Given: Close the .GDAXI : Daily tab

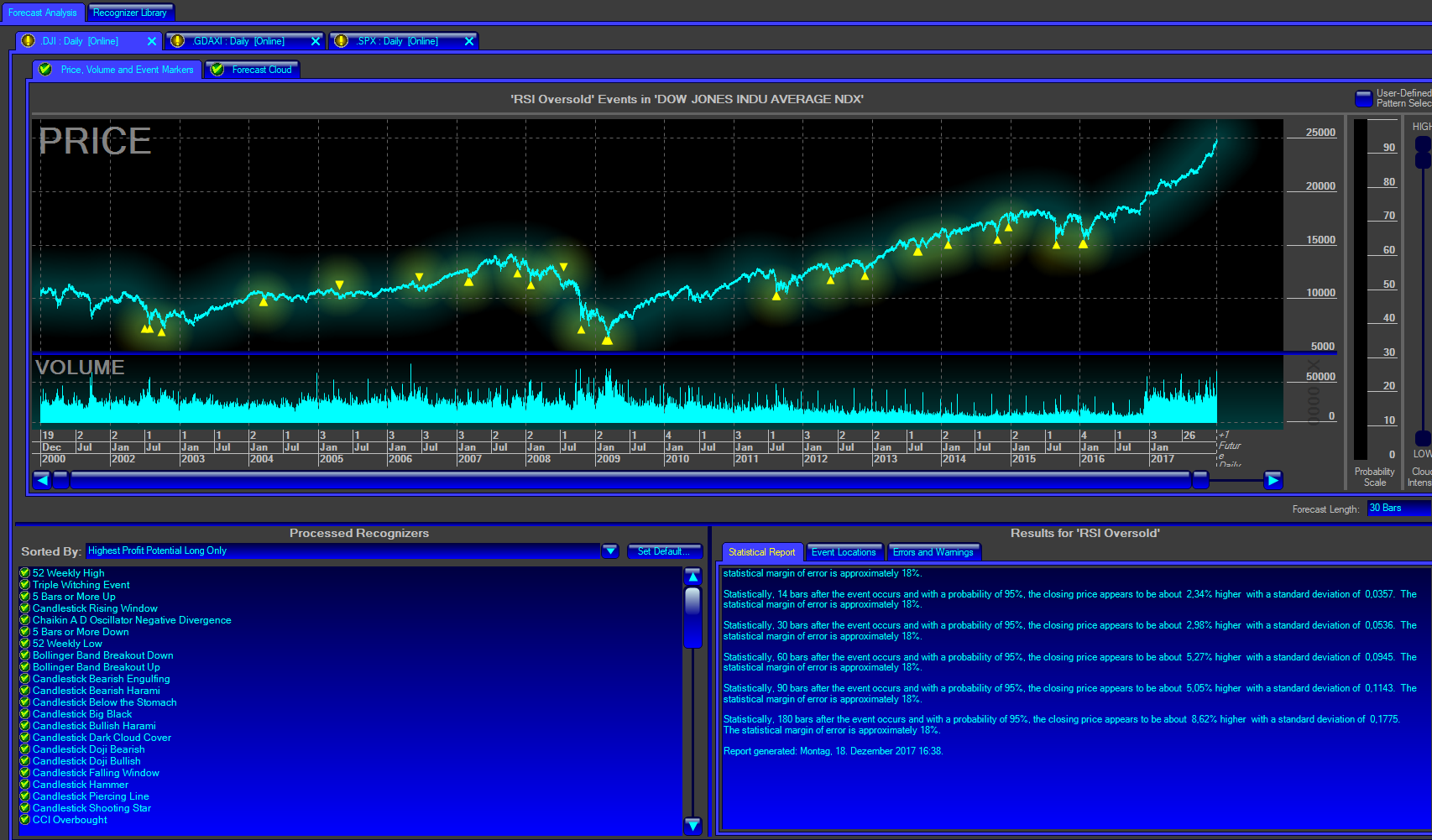Looking at the screenshot, I should pyautogui.click(x=316, y=41).
